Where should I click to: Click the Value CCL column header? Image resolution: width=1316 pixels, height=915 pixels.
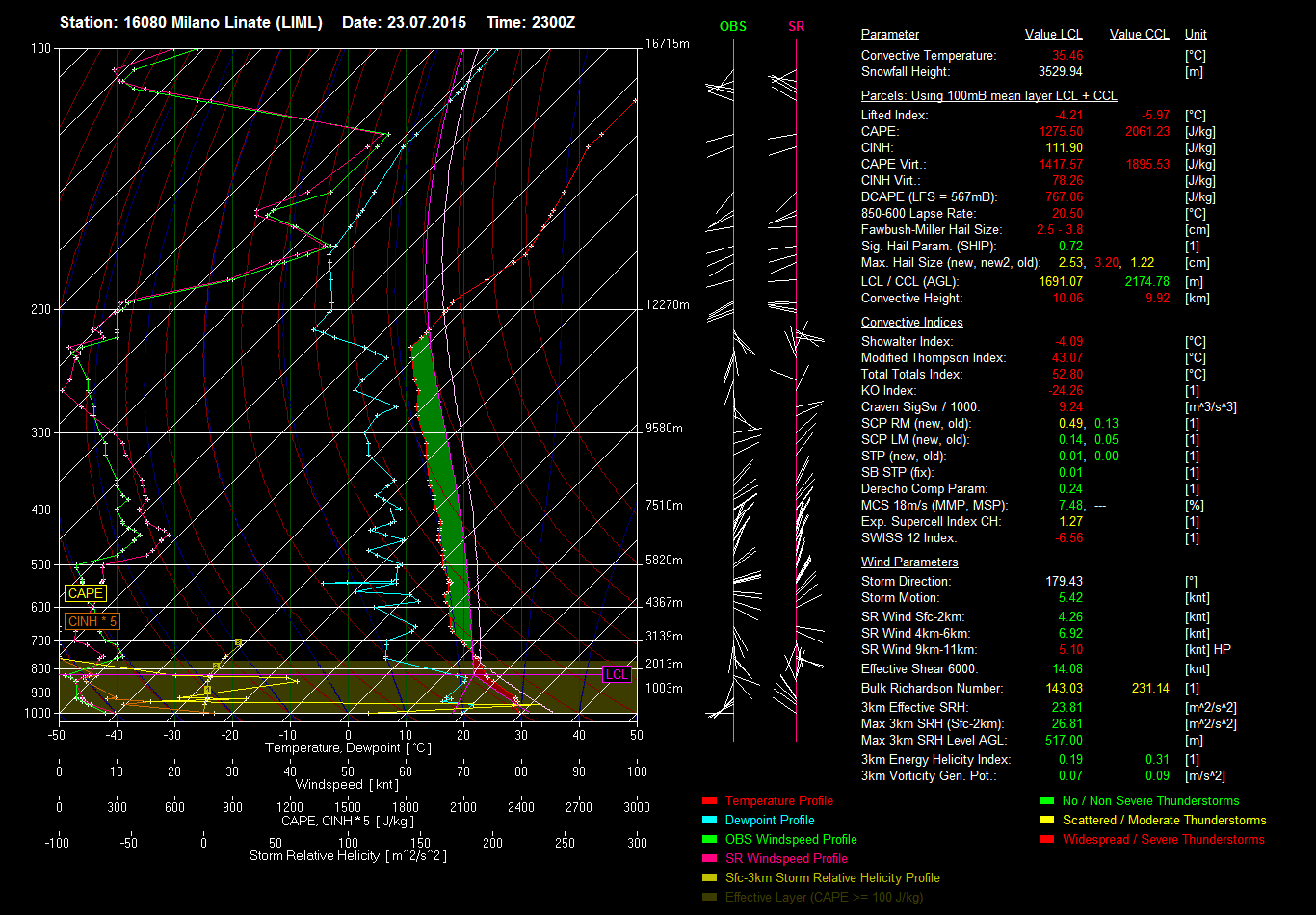1139,35
